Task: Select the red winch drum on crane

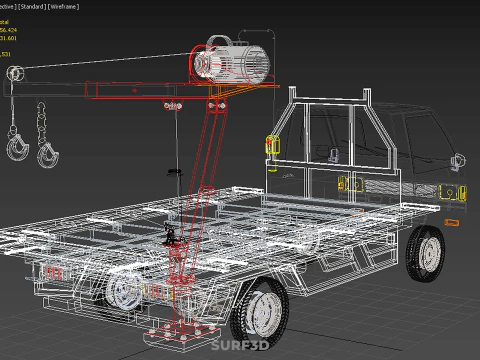Action: click(202, 64)
